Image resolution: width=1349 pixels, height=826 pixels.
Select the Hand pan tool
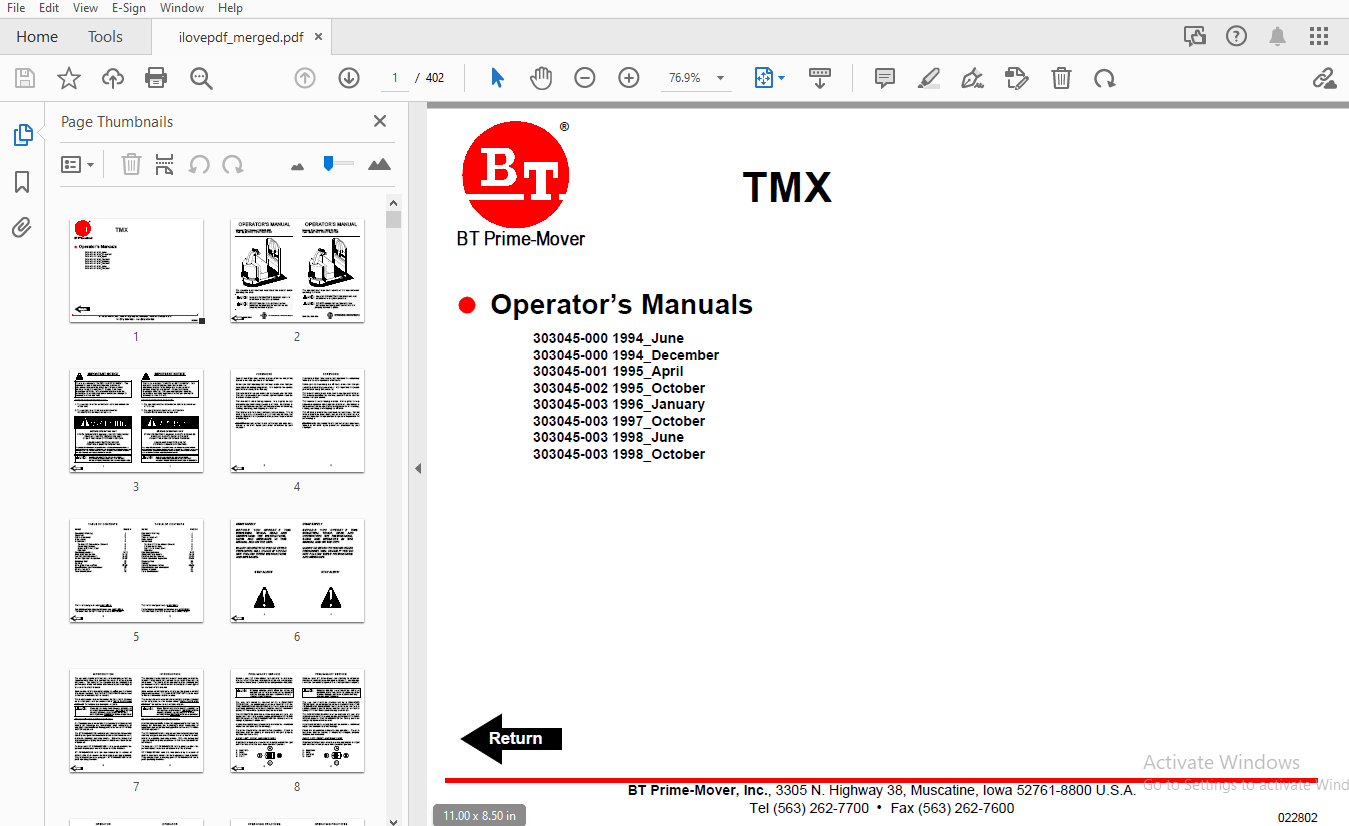(x=541, y=78)
